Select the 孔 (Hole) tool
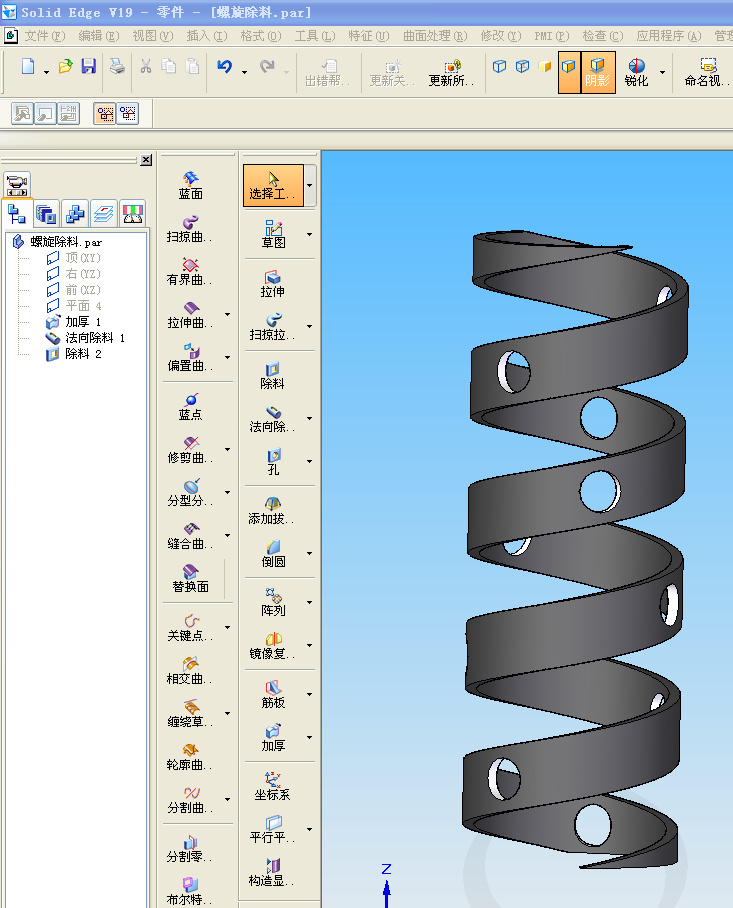The image size is (733, 908). [273, 462]
